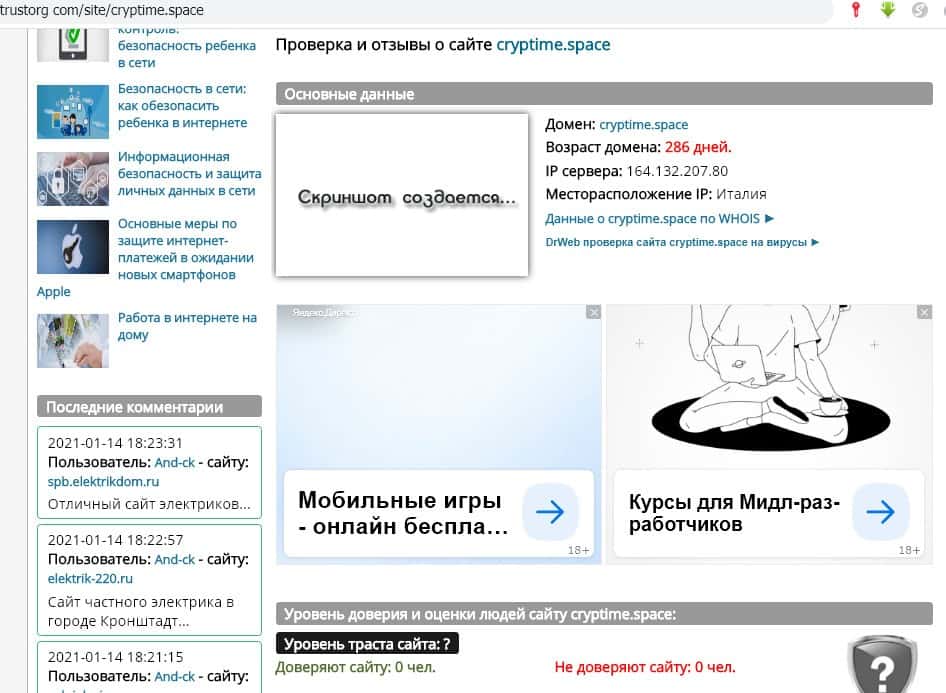
Task: Open And-ck user link in 18:21:15 comment
Action: point(174,676)
